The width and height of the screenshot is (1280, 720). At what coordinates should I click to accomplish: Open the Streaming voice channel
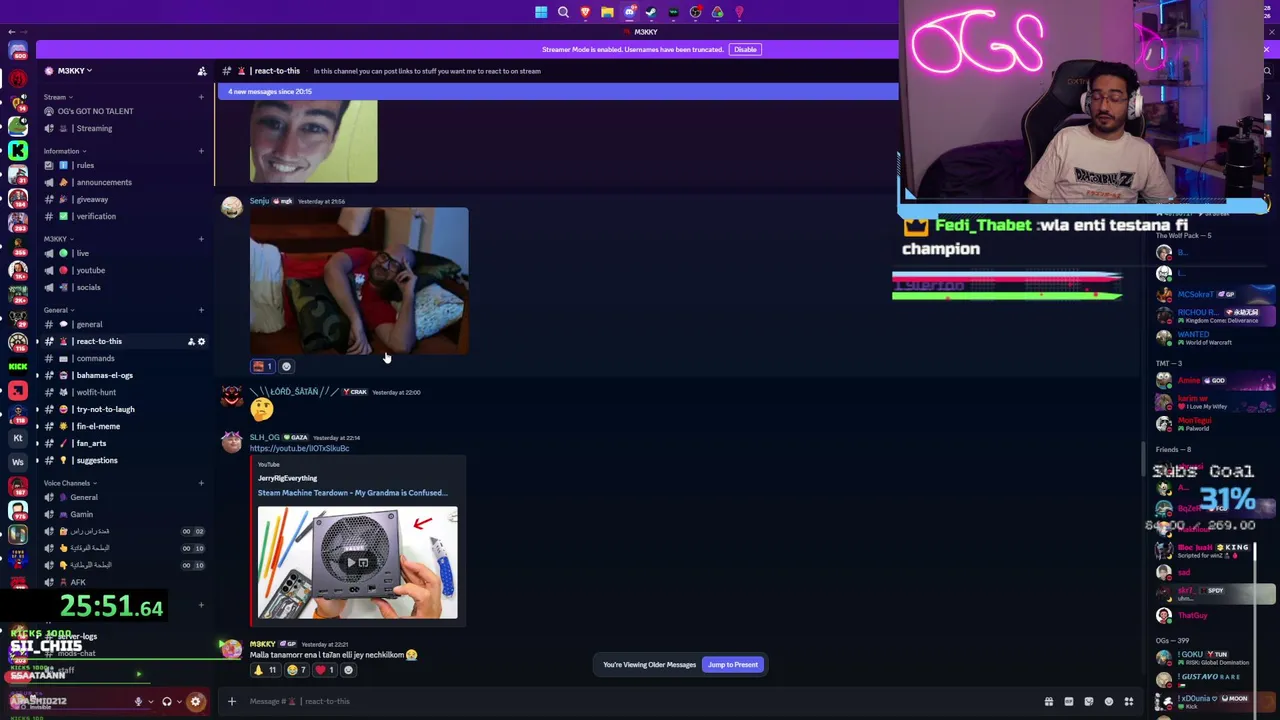125,128
